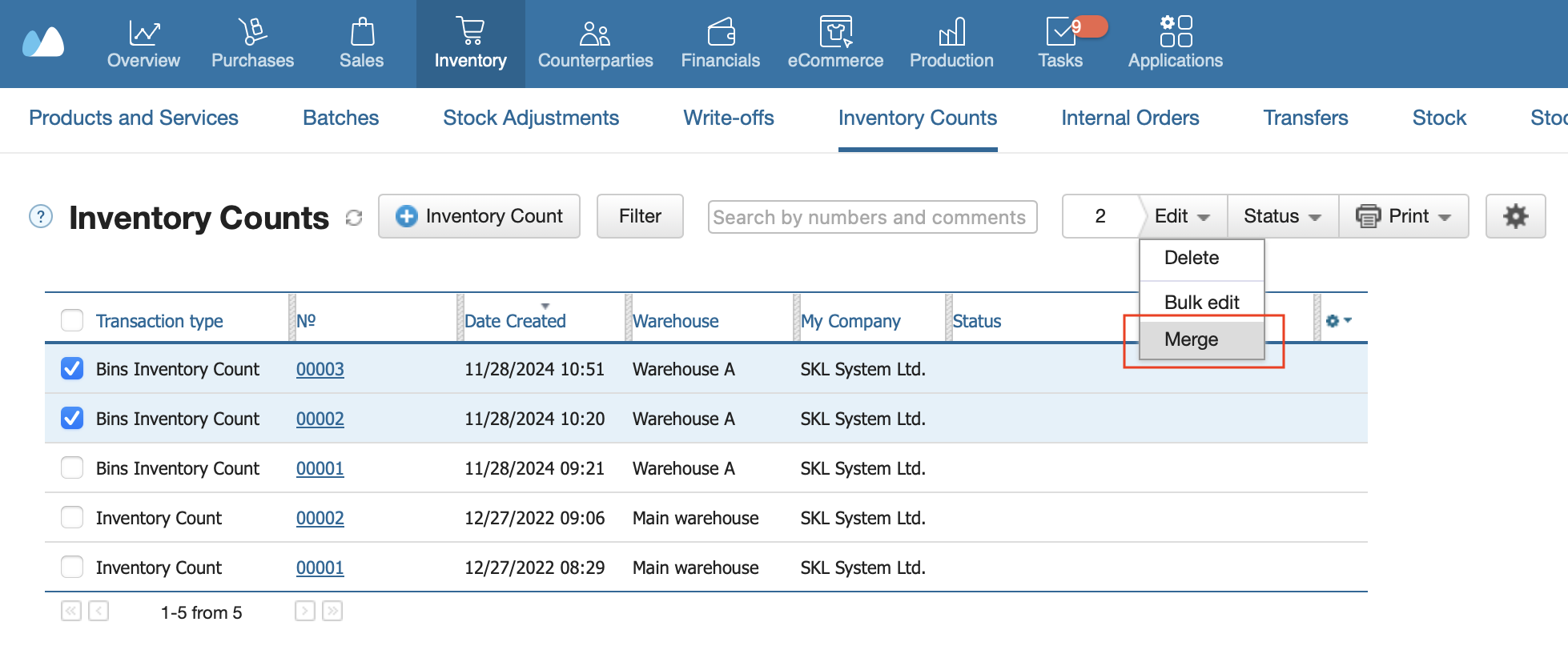The image size is (1568, 658).
Task: Uncheck Bins Inventory Count 11/28/2024 10:20 row
Action: [x=72, y=418]
